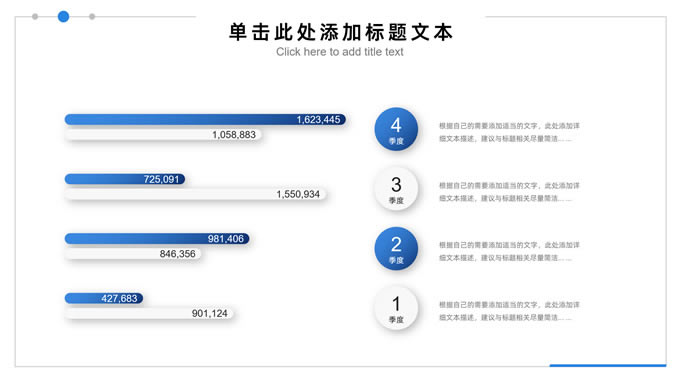Select description text beside quarter 2

(x=509, y=251)
